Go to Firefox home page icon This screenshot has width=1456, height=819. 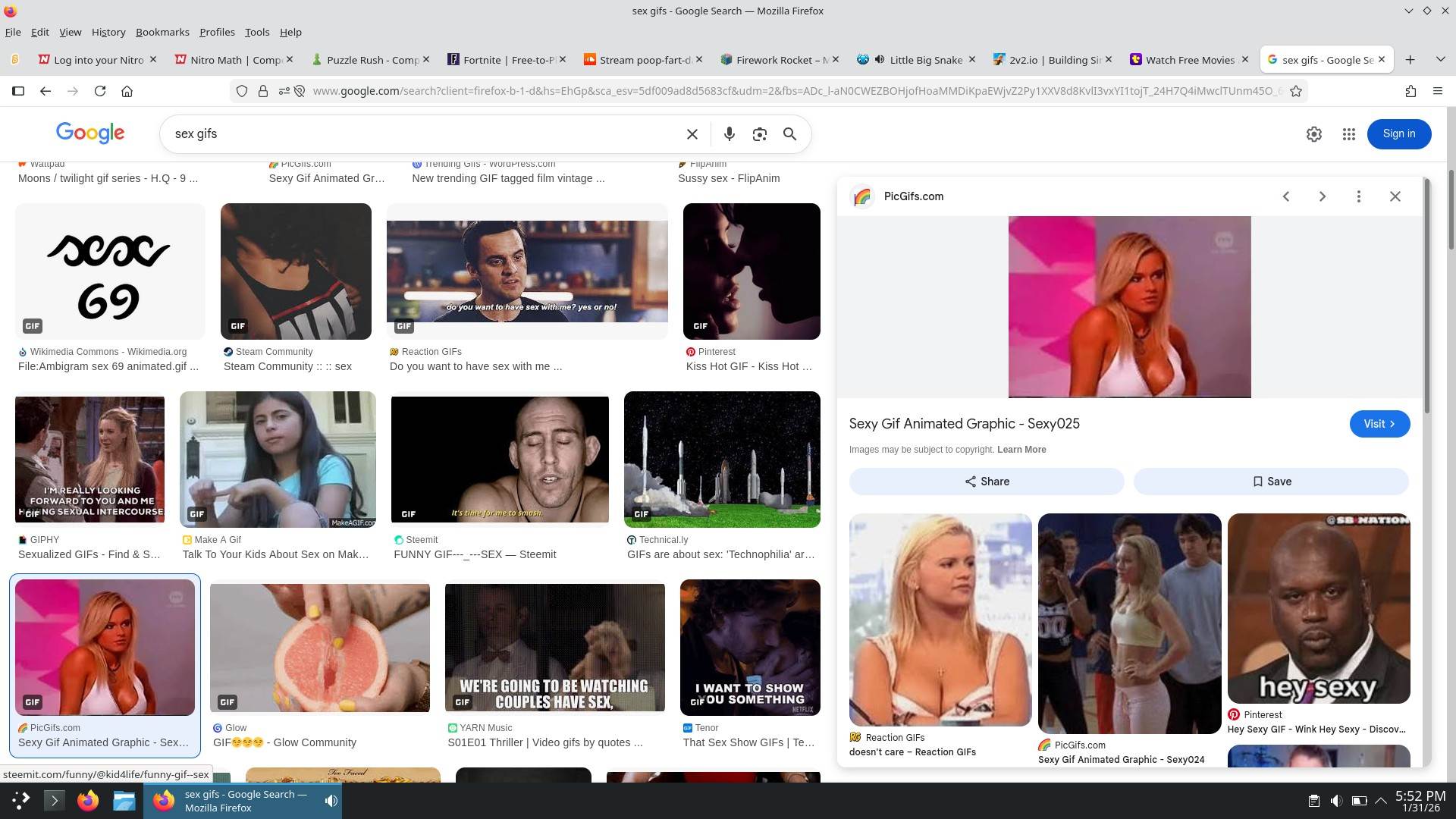pos(127,91)
